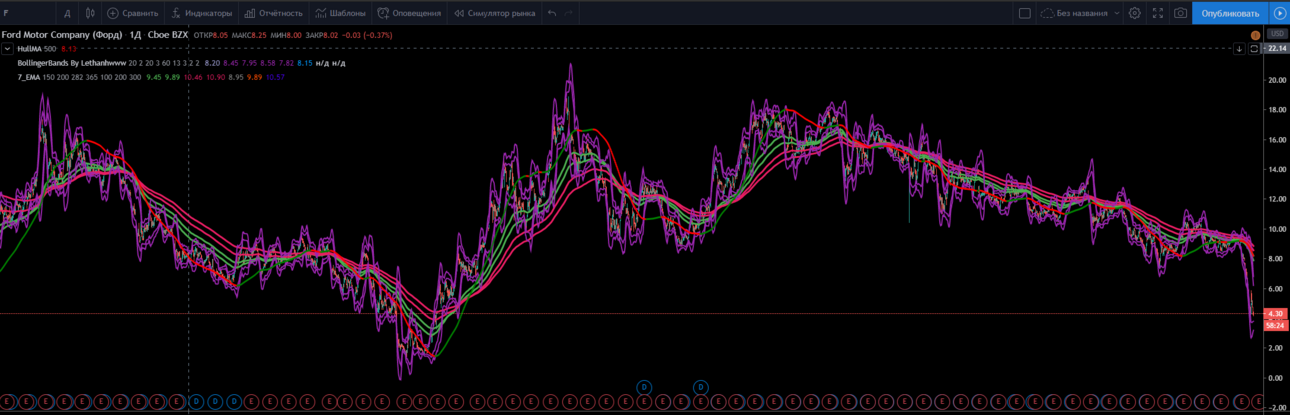
Task: Toggle auto-scale button near price axis
Action: pos(1254,48)
